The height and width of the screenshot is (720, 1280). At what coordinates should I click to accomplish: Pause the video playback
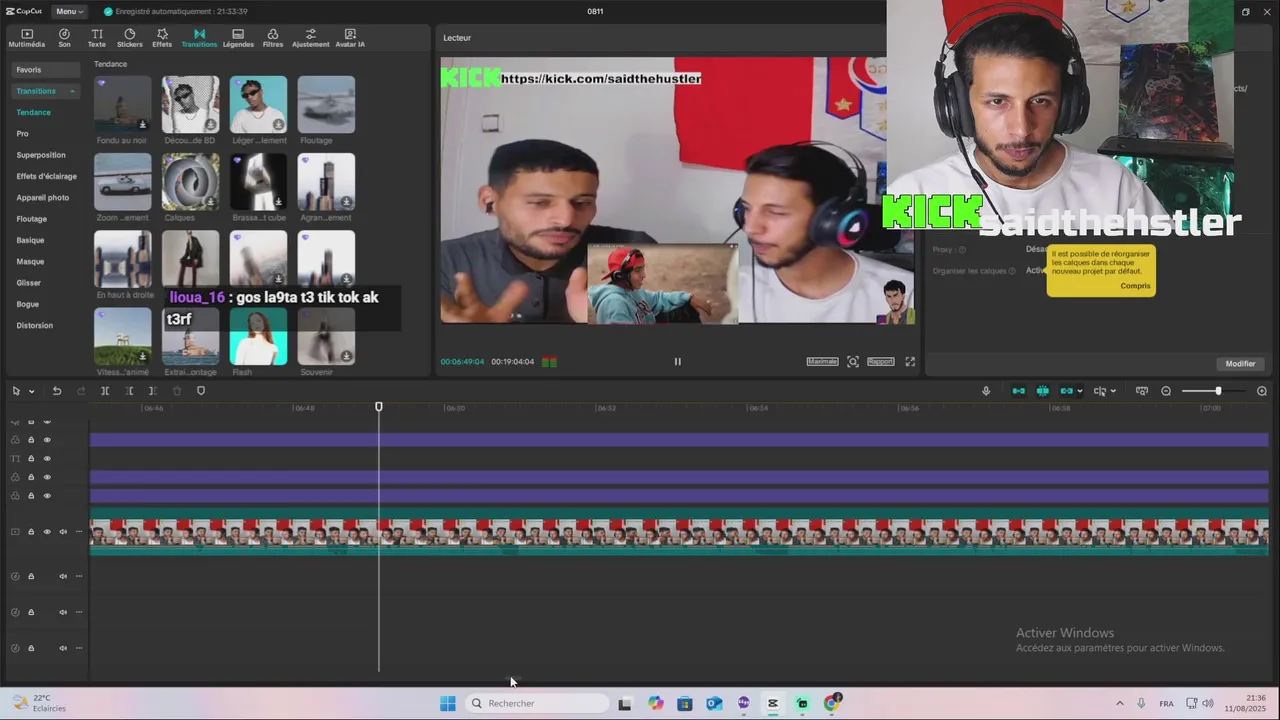click(677, 362)
